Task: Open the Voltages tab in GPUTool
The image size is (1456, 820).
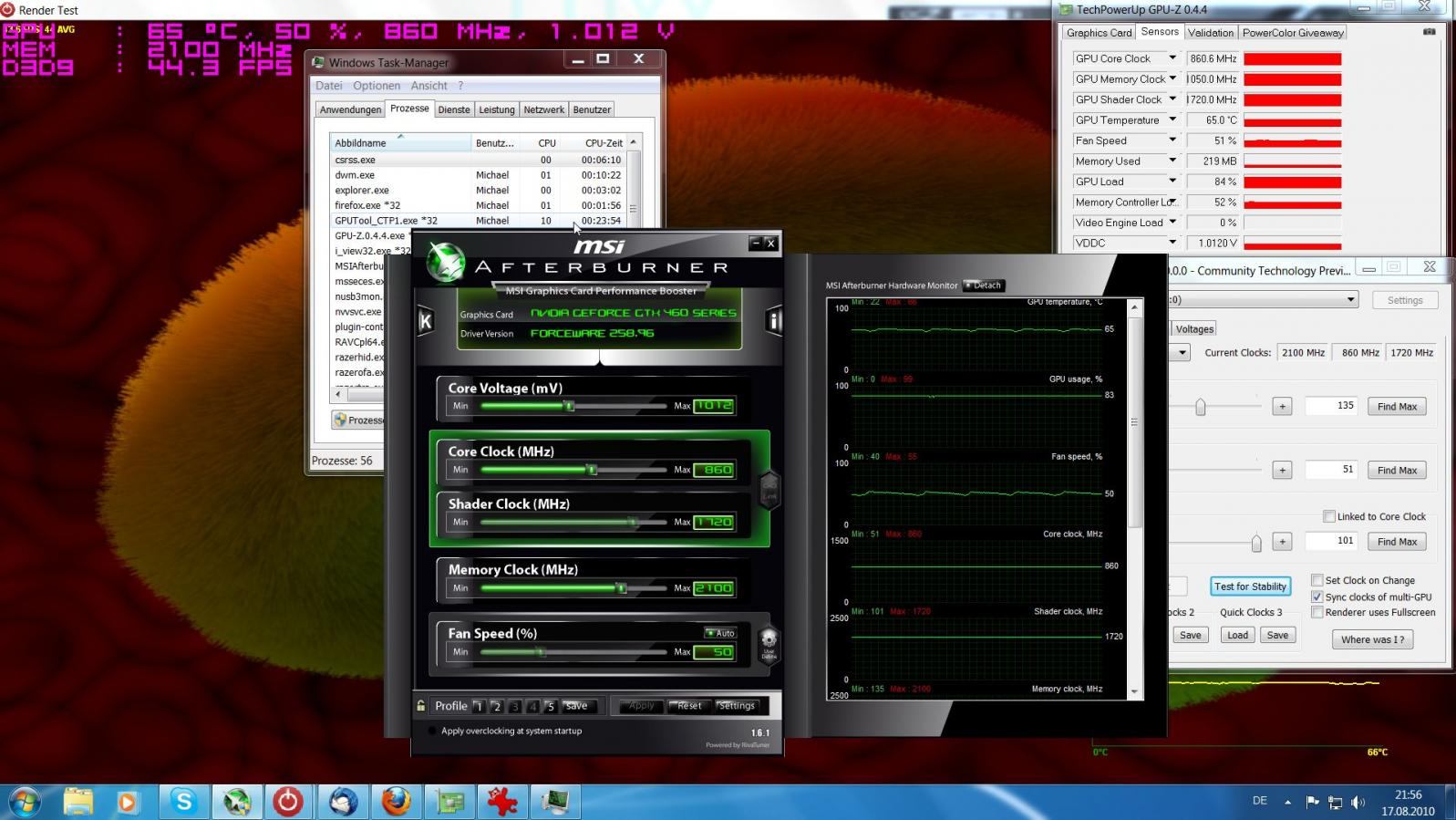Action: click(x=1194, y=329)
